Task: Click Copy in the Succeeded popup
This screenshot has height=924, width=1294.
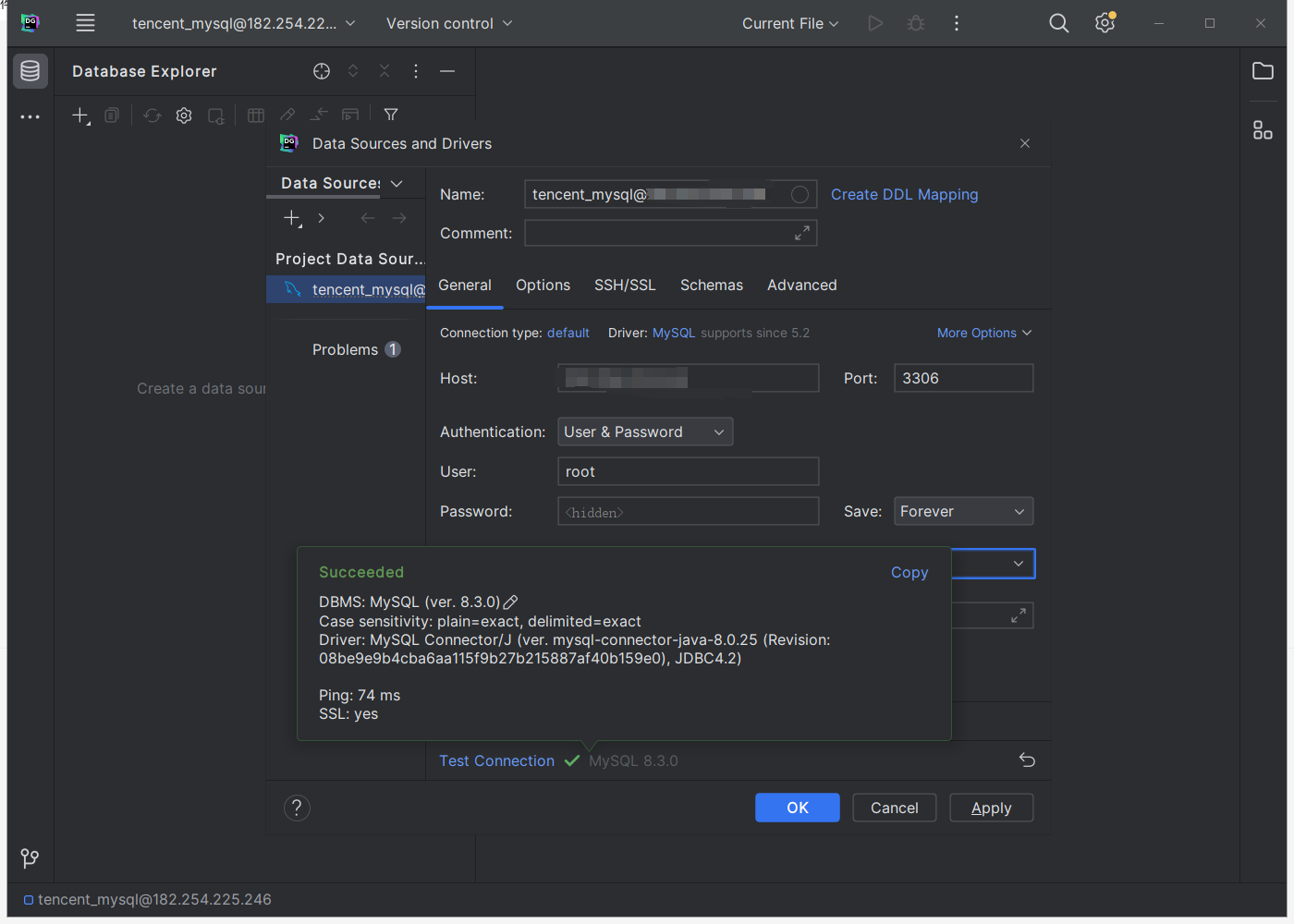Action: click(x=909, y=572)
